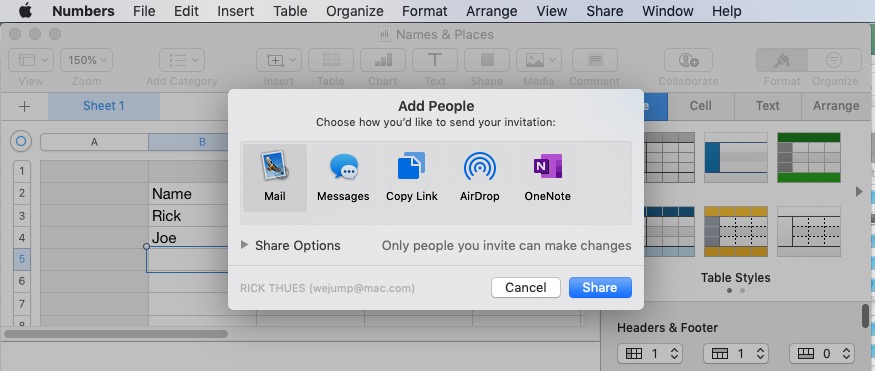This screenshot has width=875, height=371.
Task: Switch to the Arrange inspector tab
Action: [x=835, y=106]
